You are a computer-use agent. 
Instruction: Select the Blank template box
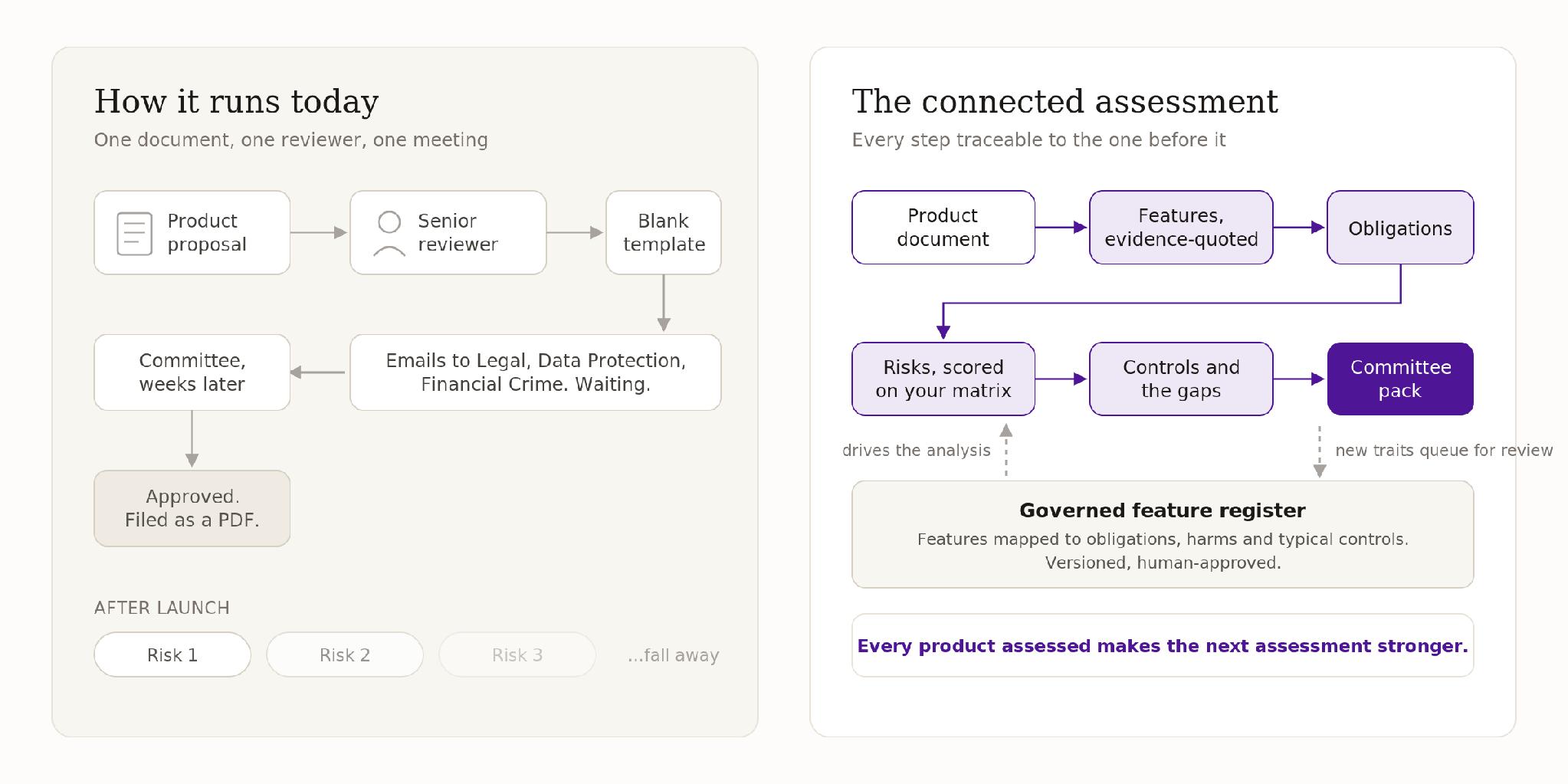(664, 232)
